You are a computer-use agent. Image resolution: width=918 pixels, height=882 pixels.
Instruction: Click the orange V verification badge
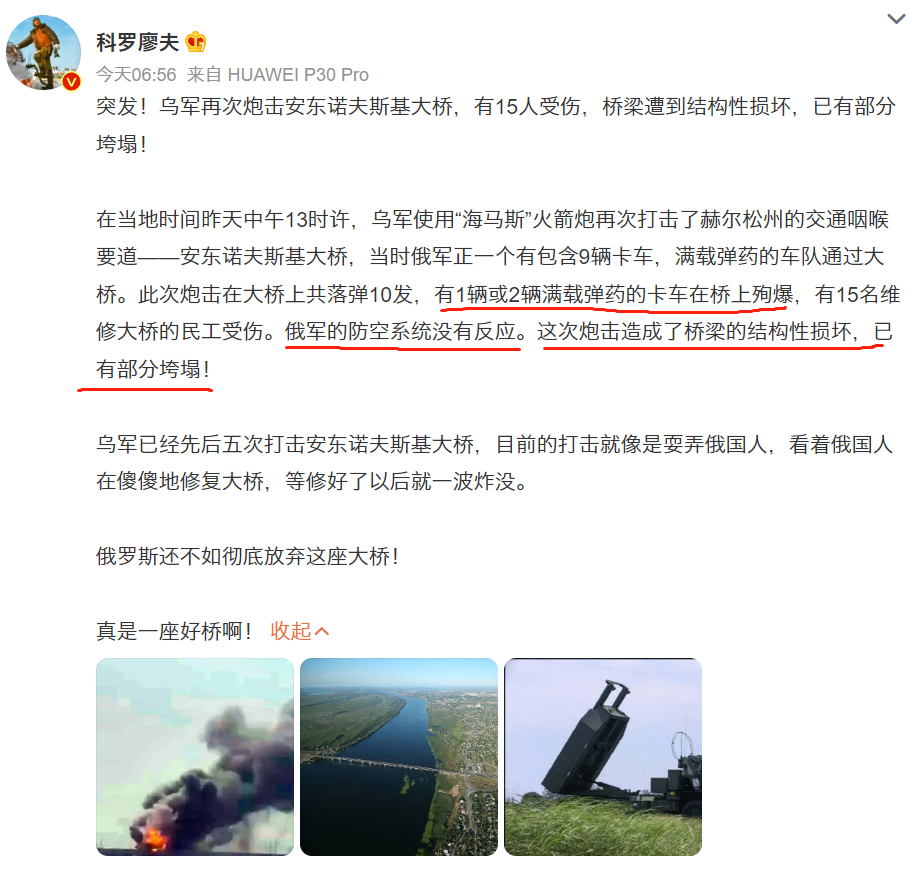tap(71, 81)
